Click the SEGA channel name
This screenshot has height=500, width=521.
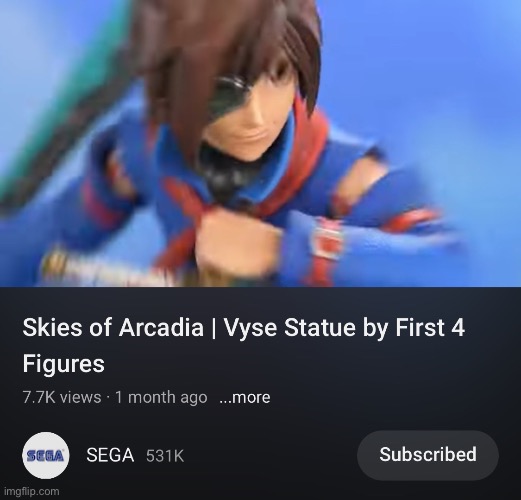(110, 455)
